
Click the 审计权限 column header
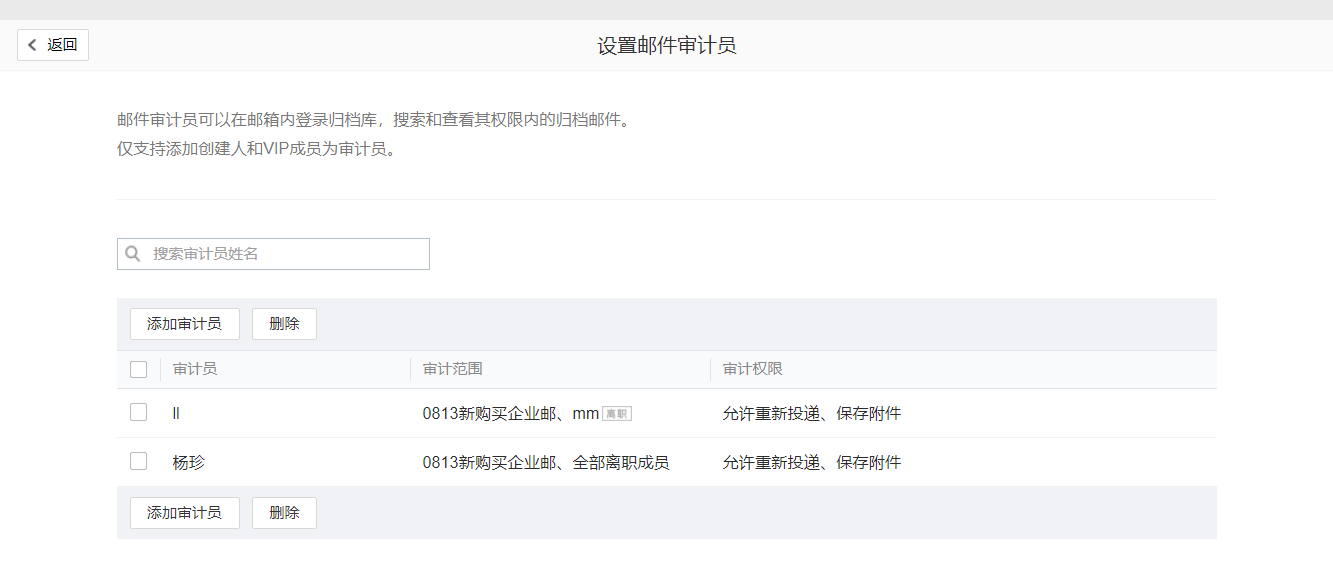coord(749,368)
